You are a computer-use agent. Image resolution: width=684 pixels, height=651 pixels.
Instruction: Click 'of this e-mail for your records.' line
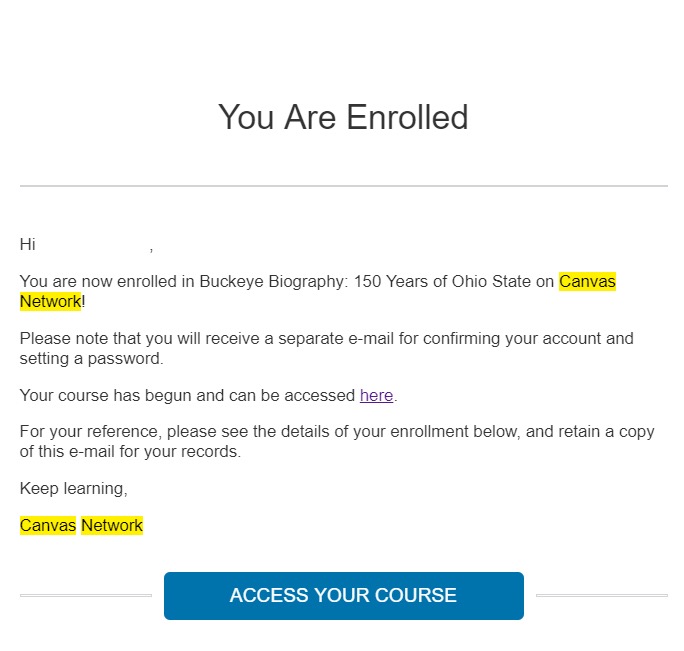click(130, 451)
